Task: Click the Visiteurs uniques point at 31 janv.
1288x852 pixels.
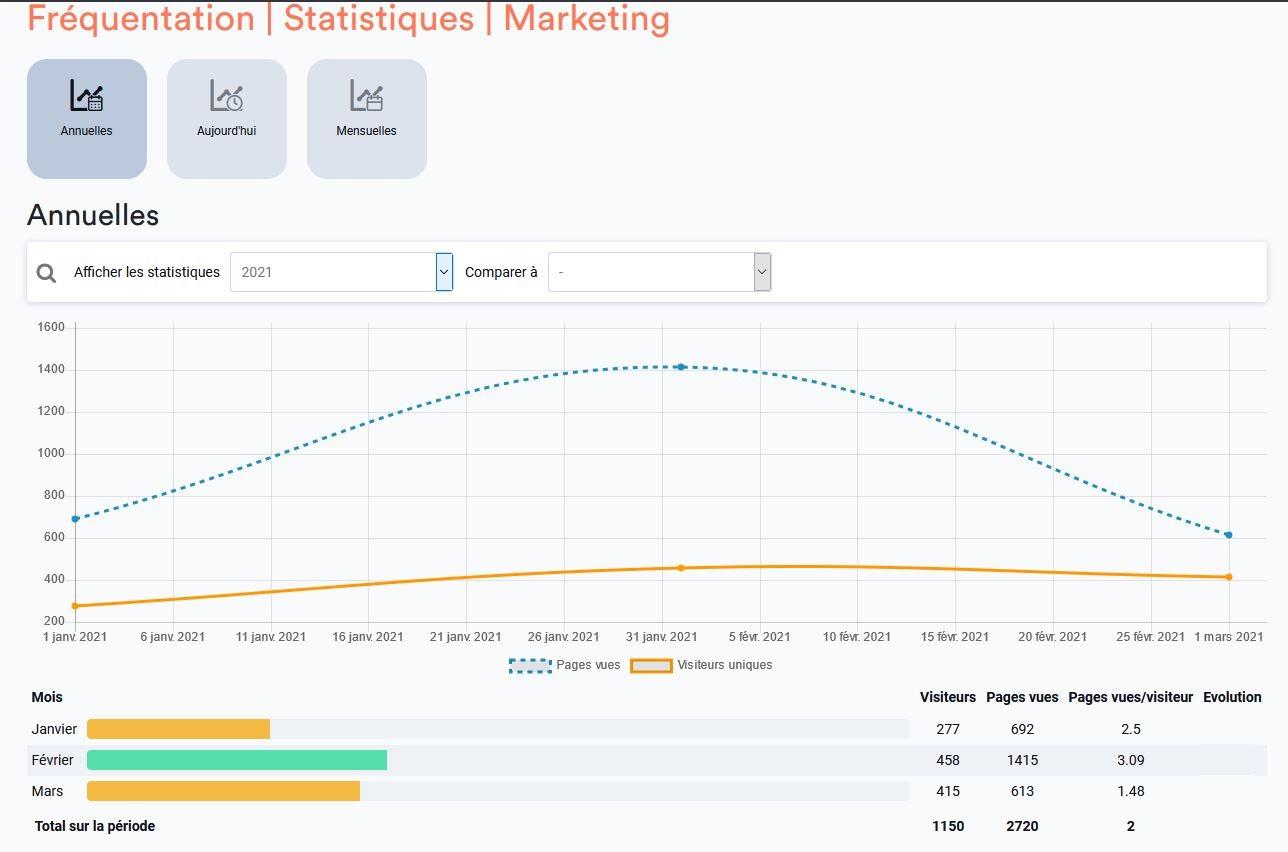Action: tap(681, 568)
